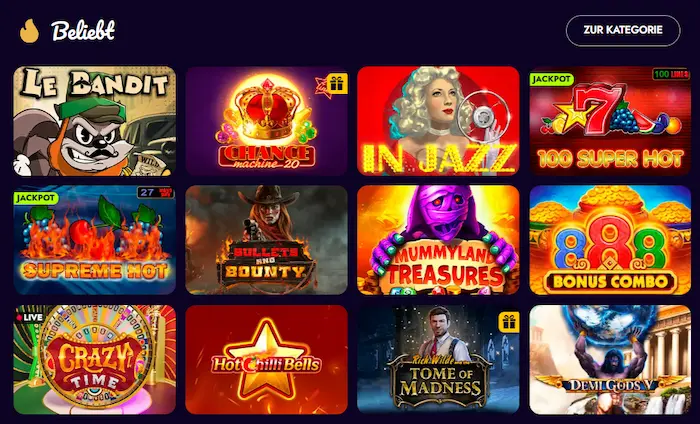Open Rich Wilde Tome of Madness

[x=438, y=360]
